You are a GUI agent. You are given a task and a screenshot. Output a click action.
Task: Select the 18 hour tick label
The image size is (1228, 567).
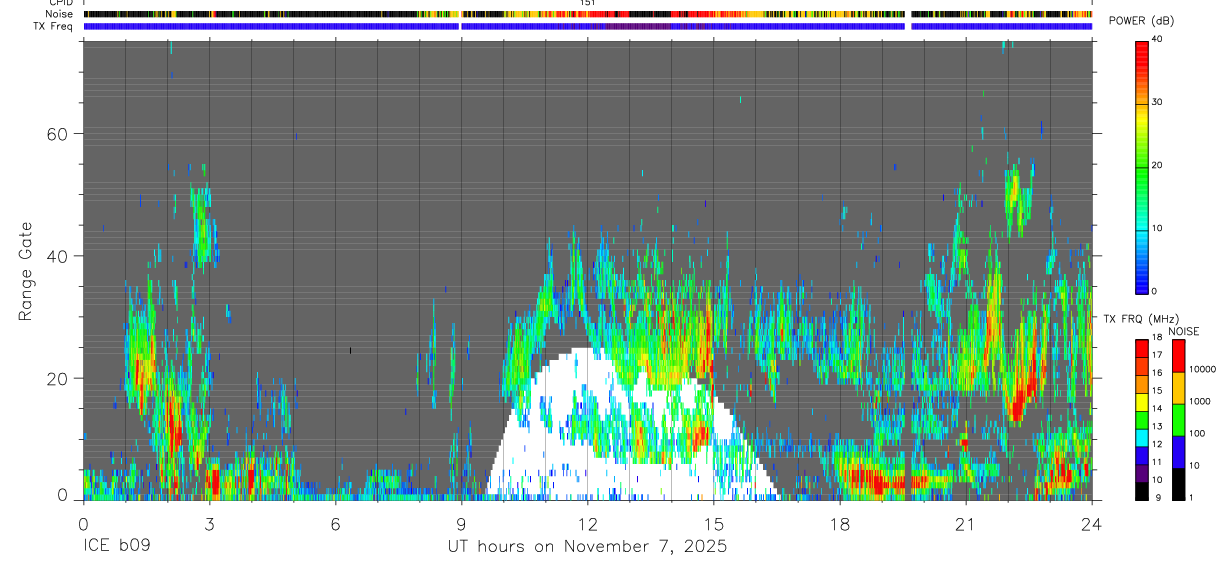coord(839,524)
